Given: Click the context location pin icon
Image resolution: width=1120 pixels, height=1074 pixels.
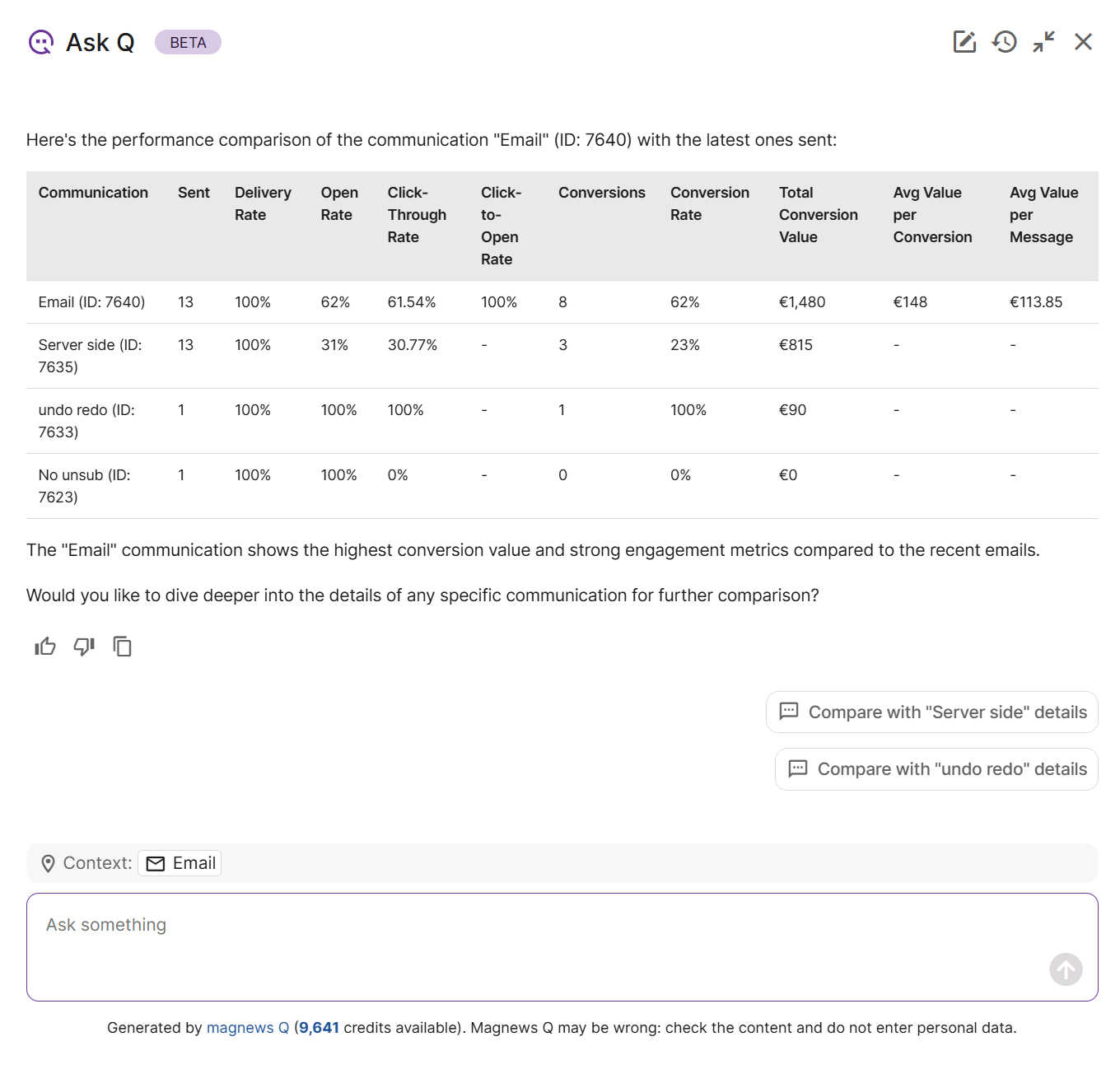Looking at the screenshot, I should (x=48, y=863).
